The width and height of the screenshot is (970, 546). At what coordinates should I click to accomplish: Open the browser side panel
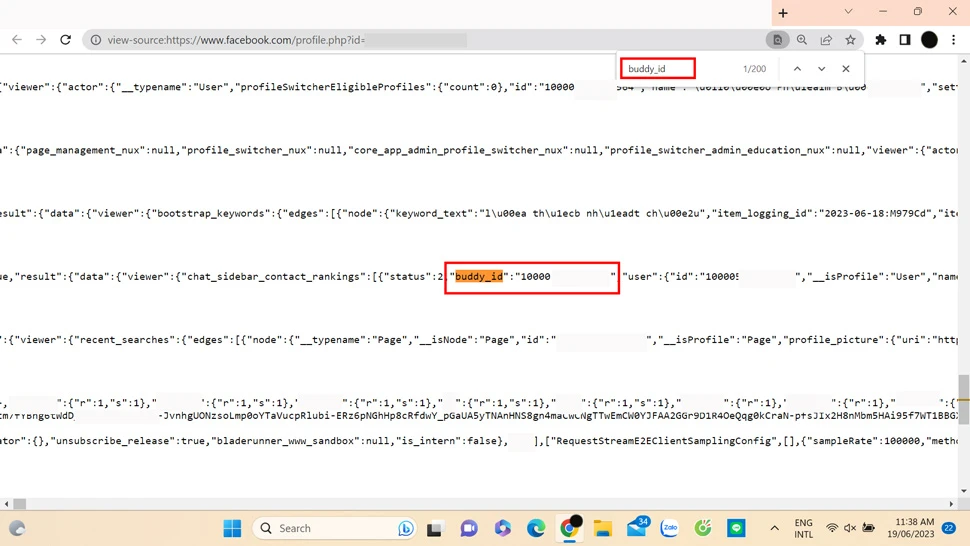tap(905, 40)
